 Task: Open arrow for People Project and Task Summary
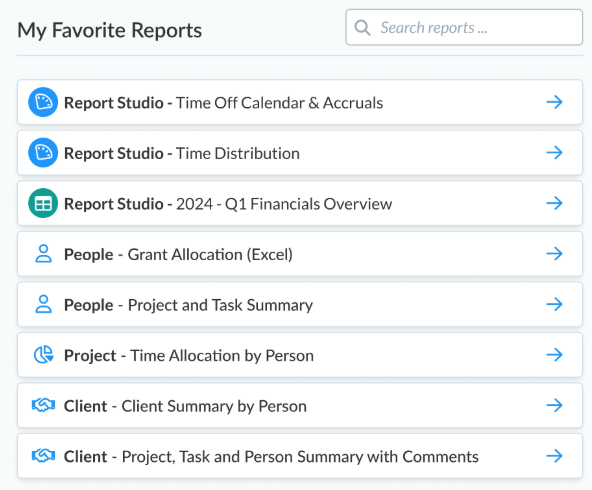[x=555, y=304]
